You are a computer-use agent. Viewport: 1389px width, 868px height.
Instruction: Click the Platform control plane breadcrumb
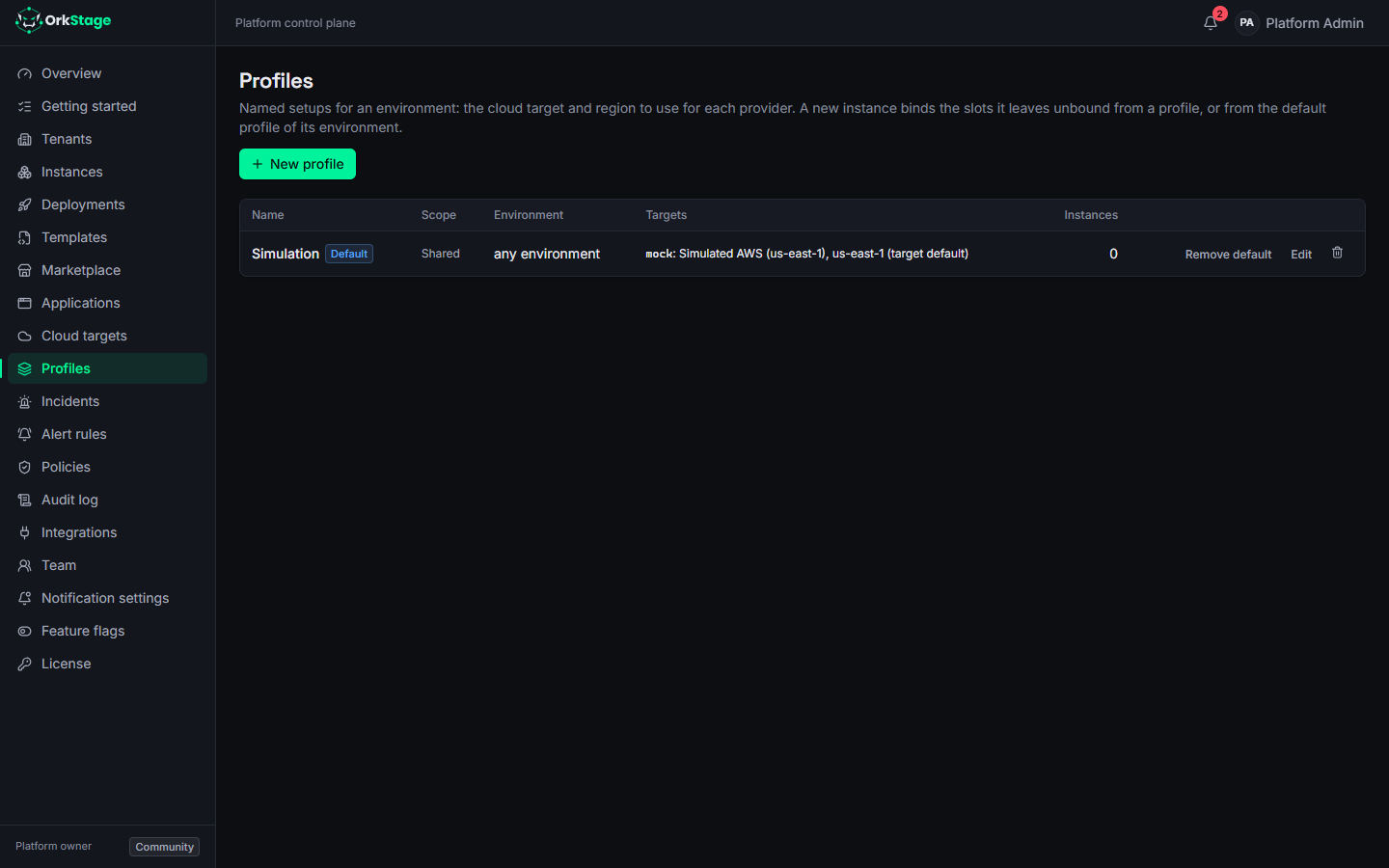pos(295,23)
